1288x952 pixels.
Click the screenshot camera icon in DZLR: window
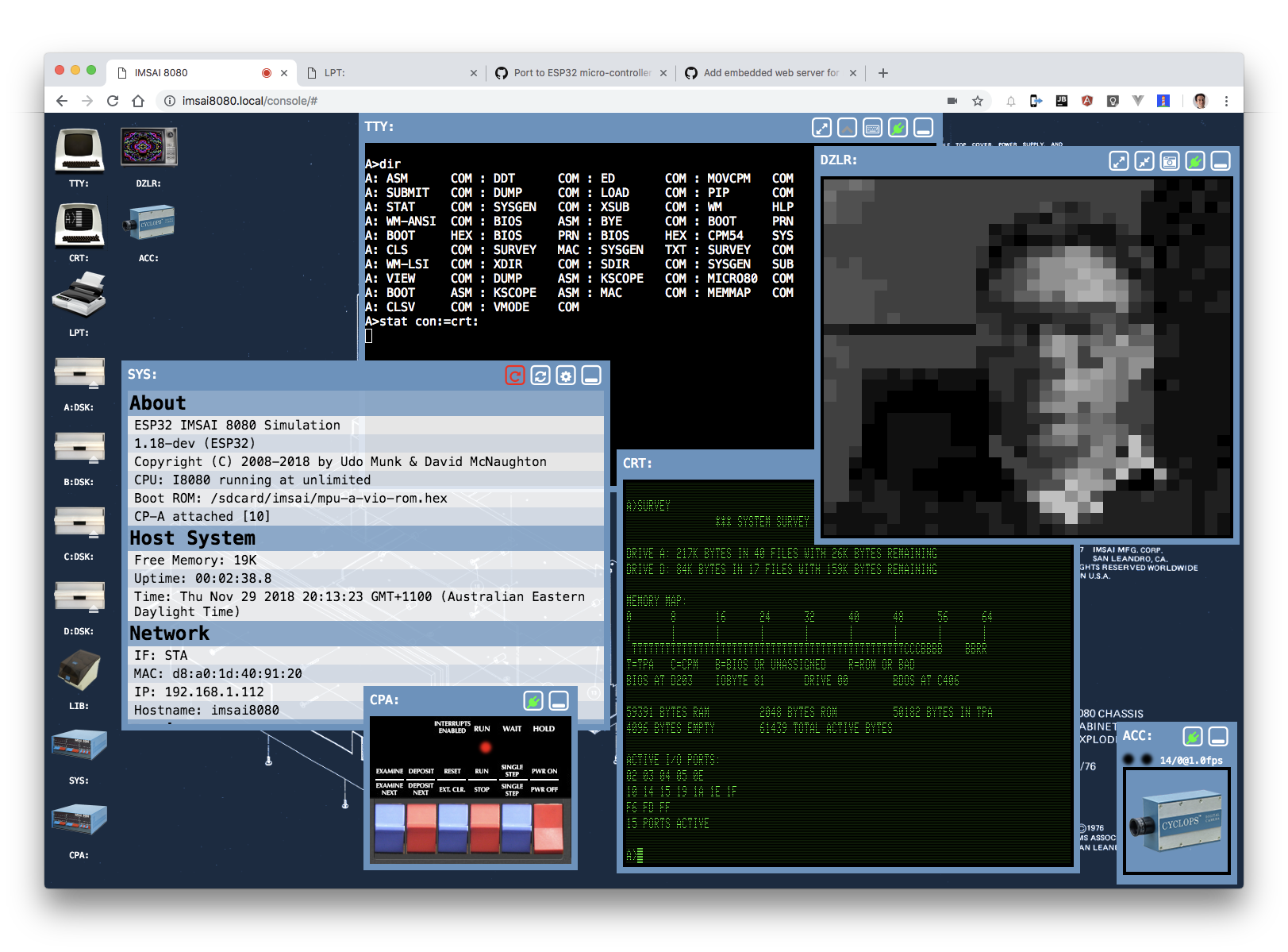pos(1170,161)
